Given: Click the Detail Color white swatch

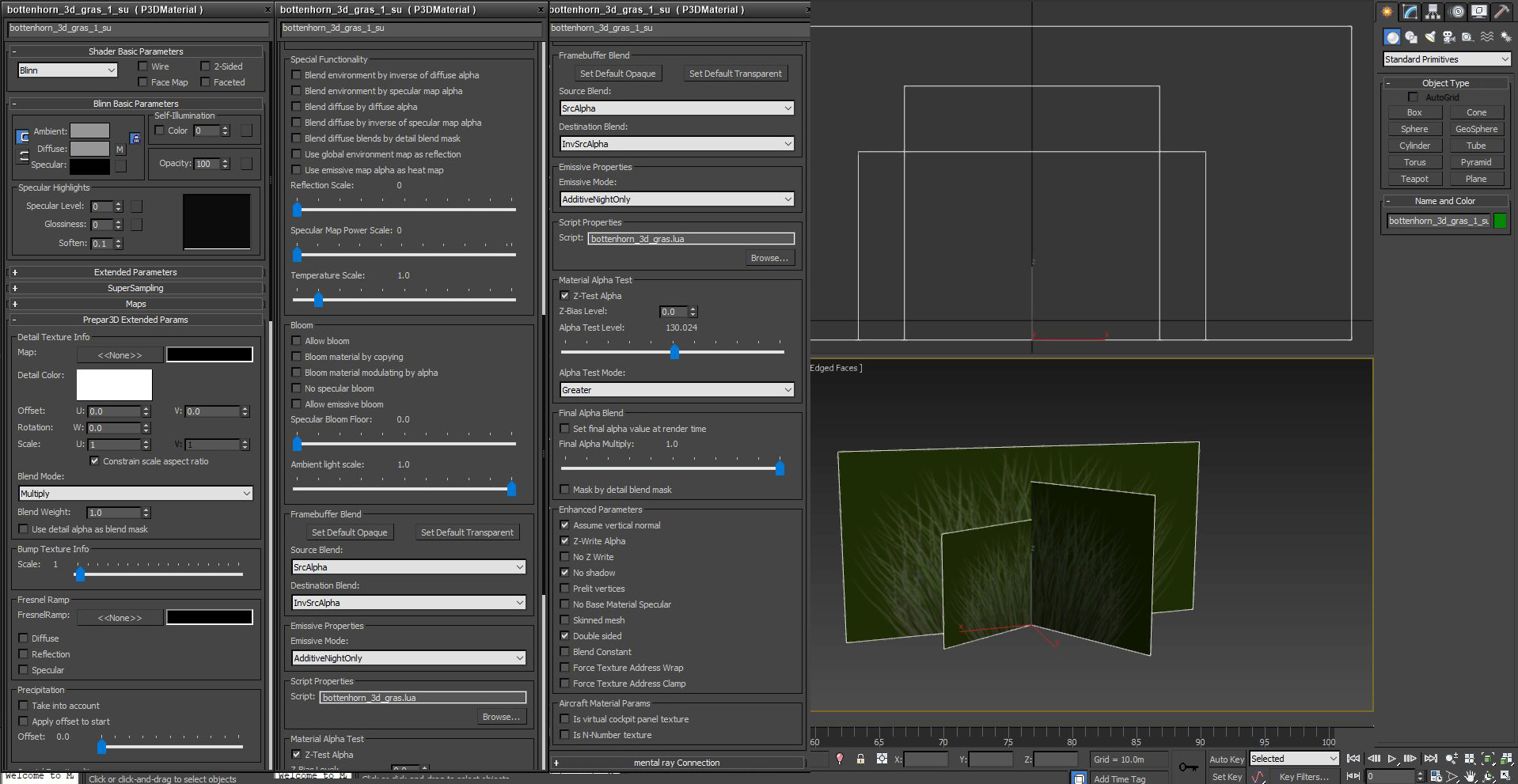Looking at the screenshot, I should click(x=114, y=384).
